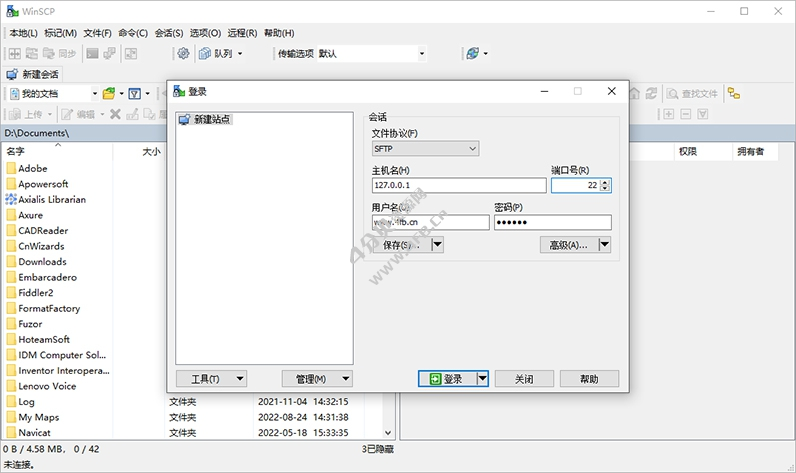Click the 主机名 host name input field
This screenshot has height=473, width=796.
coord(459,185)
